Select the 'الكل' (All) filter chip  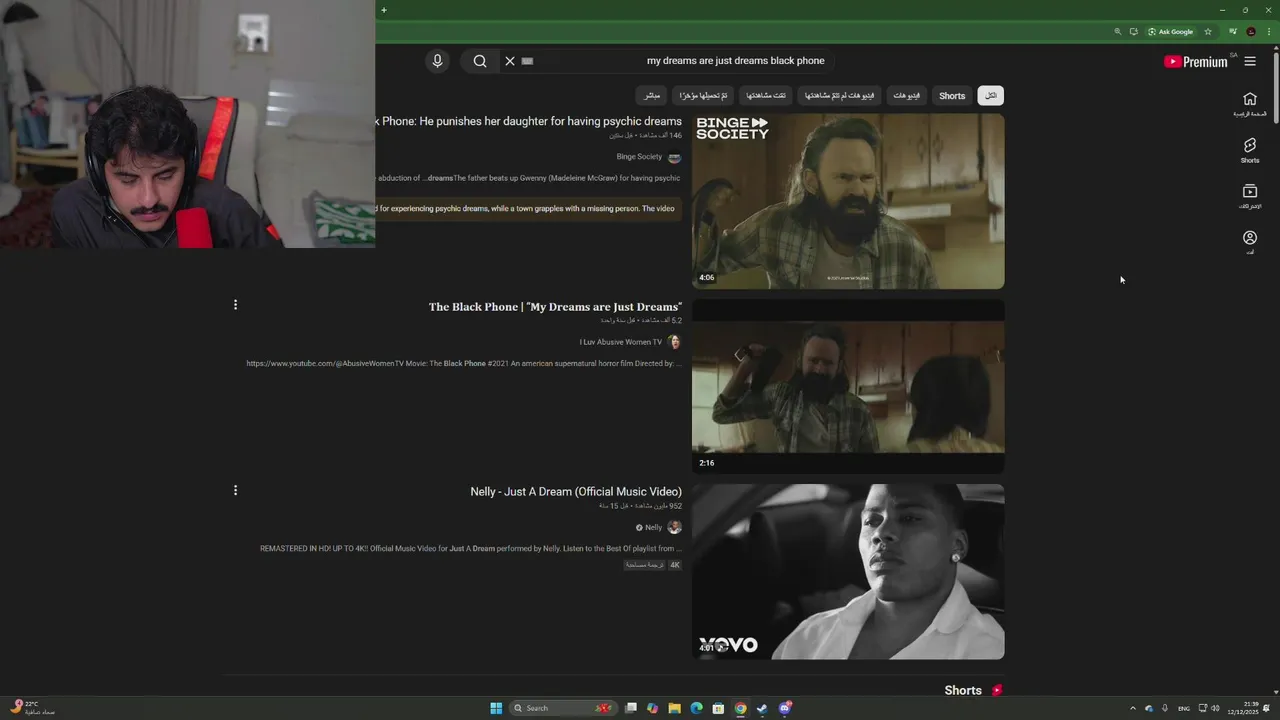click(x=991, y=96)
